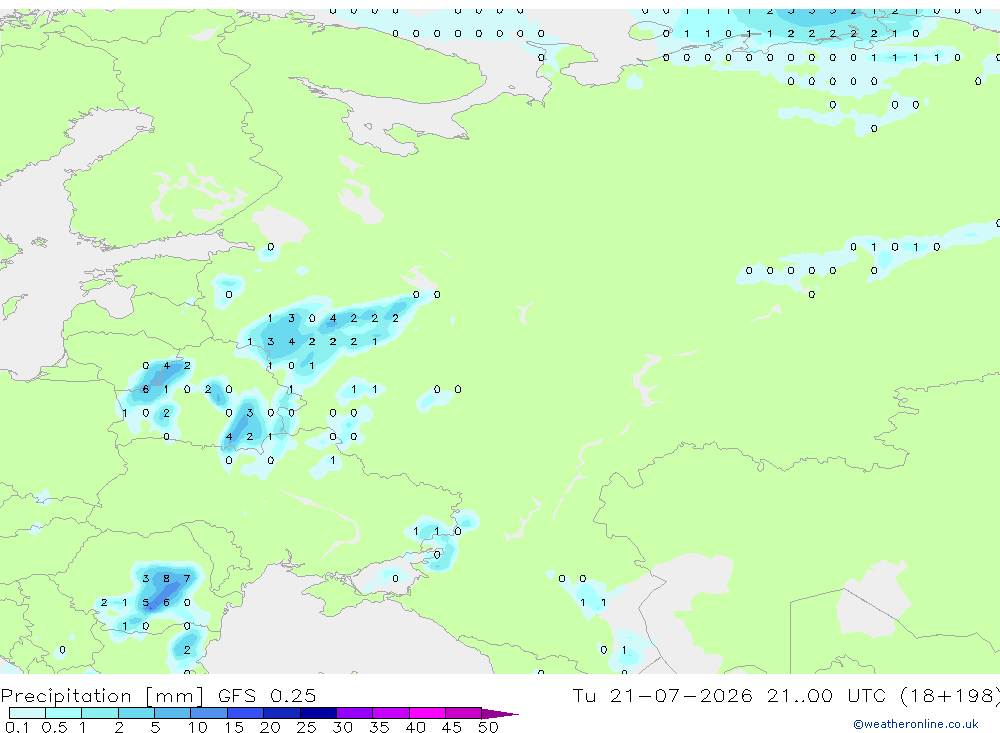Click the legend swatch between 5 and 10
Image resolution: width=1000 pixels, height=733 pixels.
point(173,713)
